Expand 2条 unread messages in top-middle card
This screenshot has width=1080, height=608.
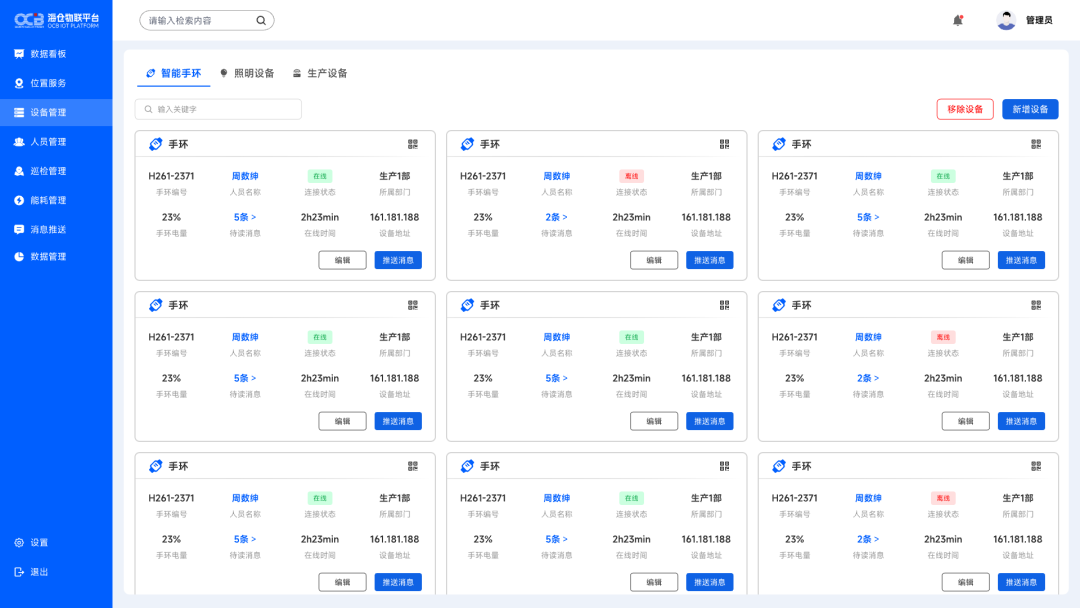556,217
